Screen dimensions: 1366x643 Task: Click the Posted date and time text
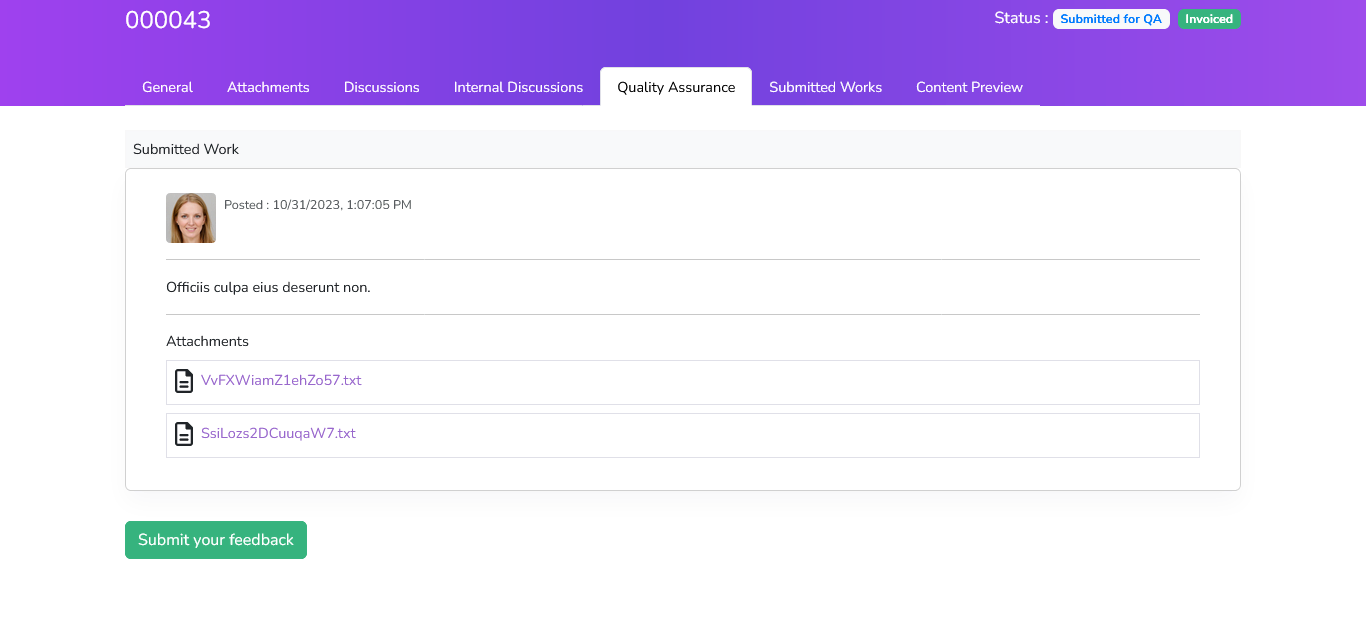pos(318,205)
